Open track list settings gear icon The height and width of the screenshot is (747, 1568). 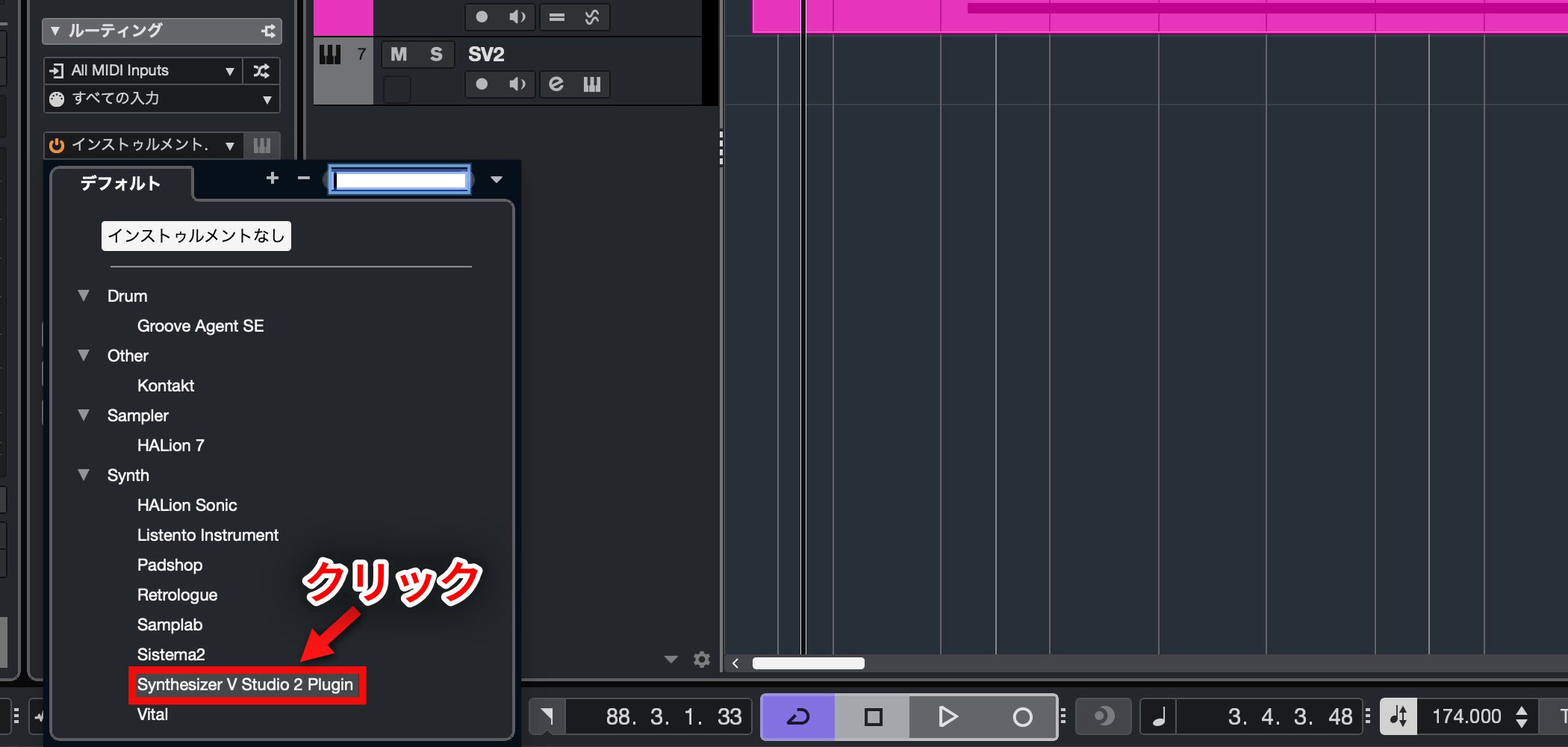702,660
